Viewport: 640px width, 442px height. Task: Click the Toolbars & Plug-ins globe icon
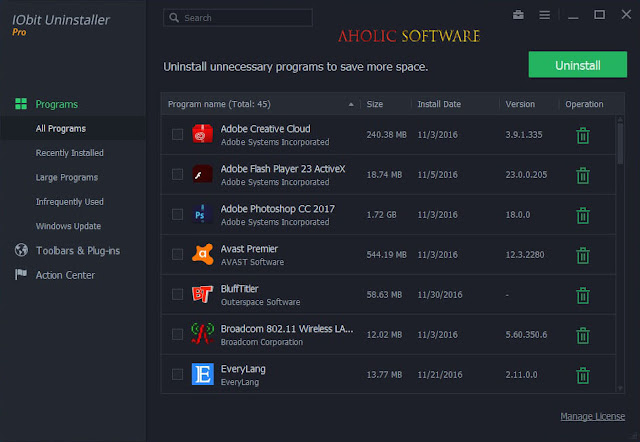click(21, 250)
